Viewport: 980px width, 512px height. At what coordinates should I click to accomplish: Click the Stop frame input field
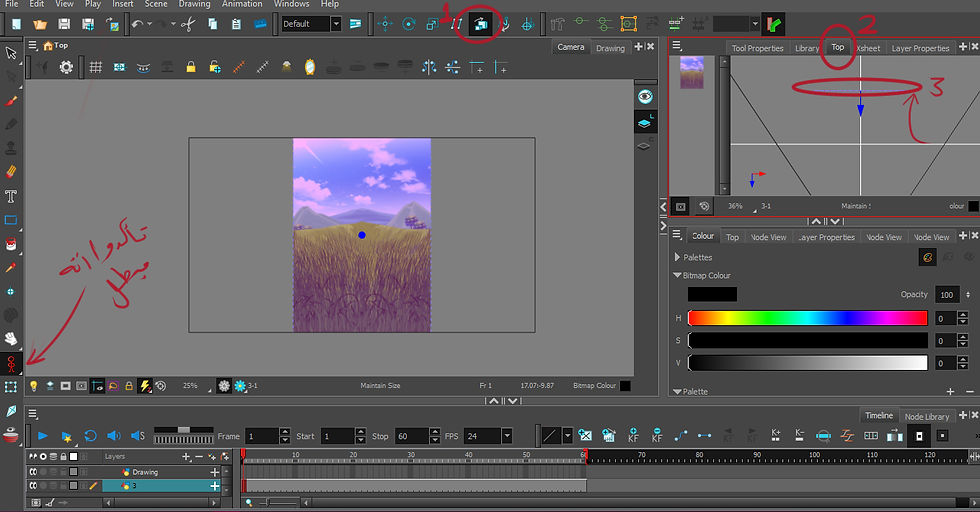click(x=411, y=436)
